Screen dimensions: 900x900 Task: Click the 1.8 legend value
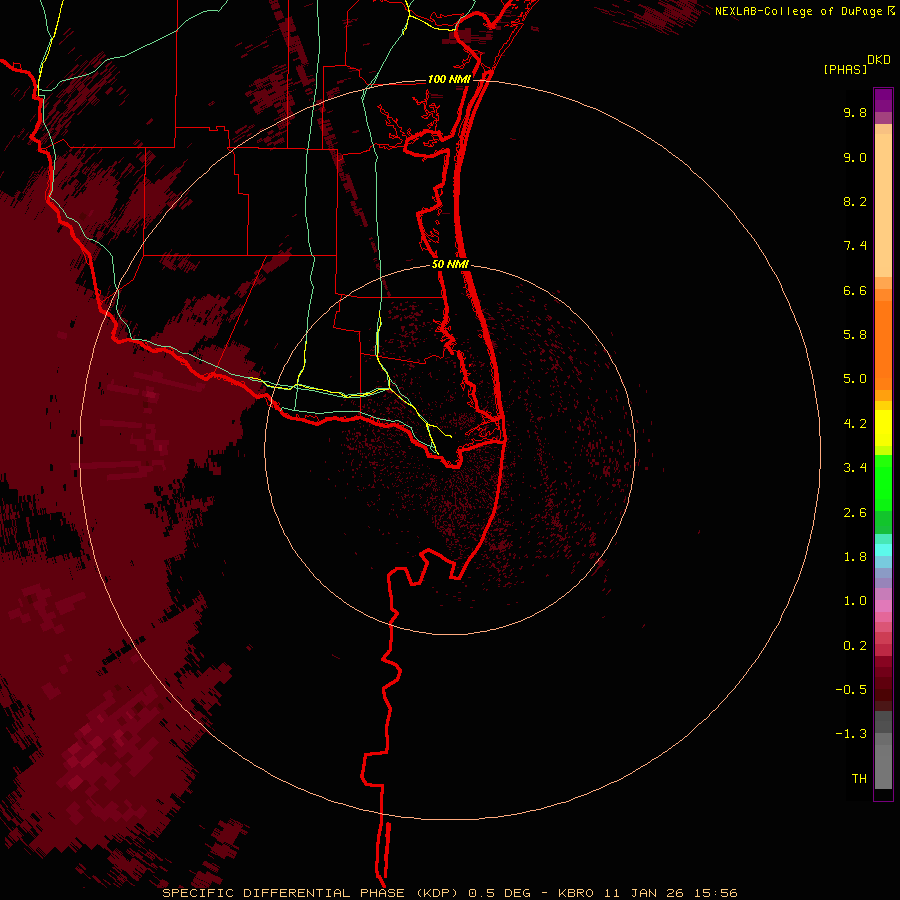(855, 557)
